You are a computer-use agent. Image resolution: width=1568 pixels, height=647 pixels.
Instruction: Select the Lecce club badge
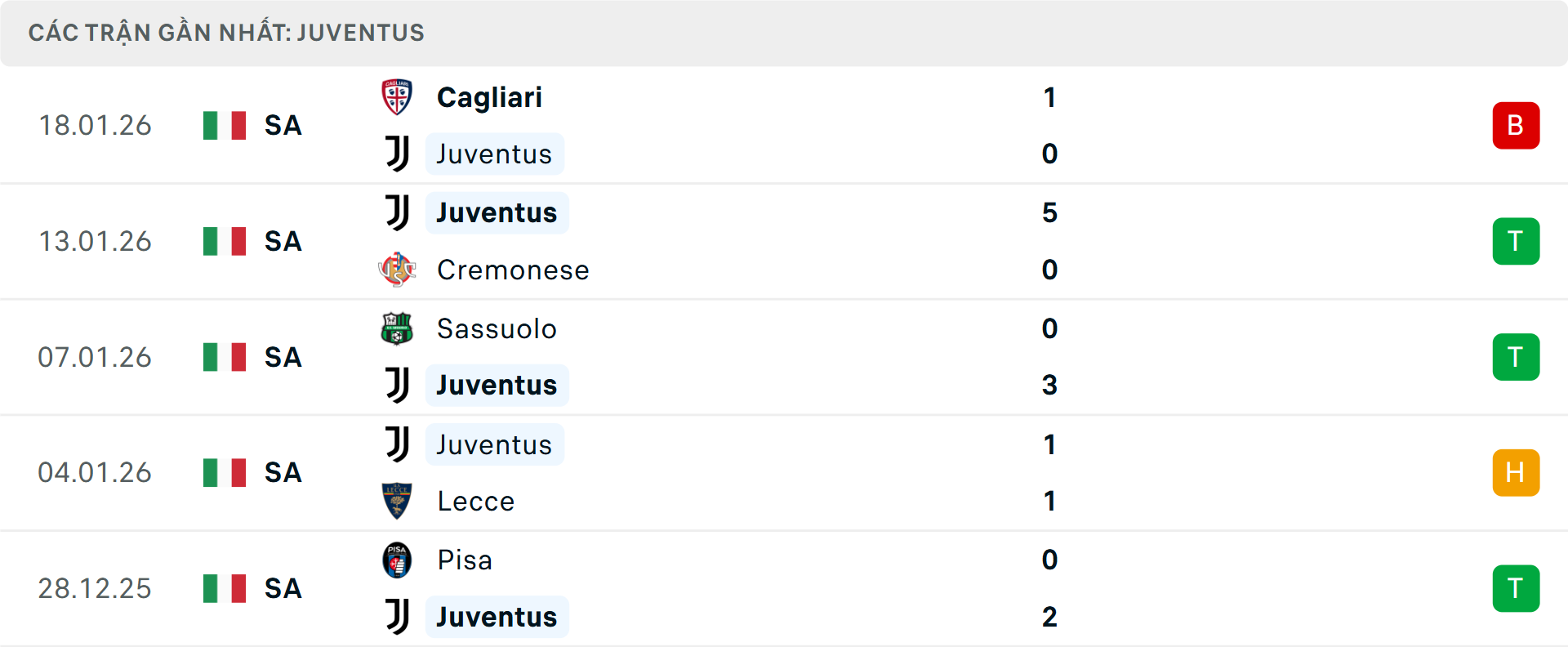(397, 501)
